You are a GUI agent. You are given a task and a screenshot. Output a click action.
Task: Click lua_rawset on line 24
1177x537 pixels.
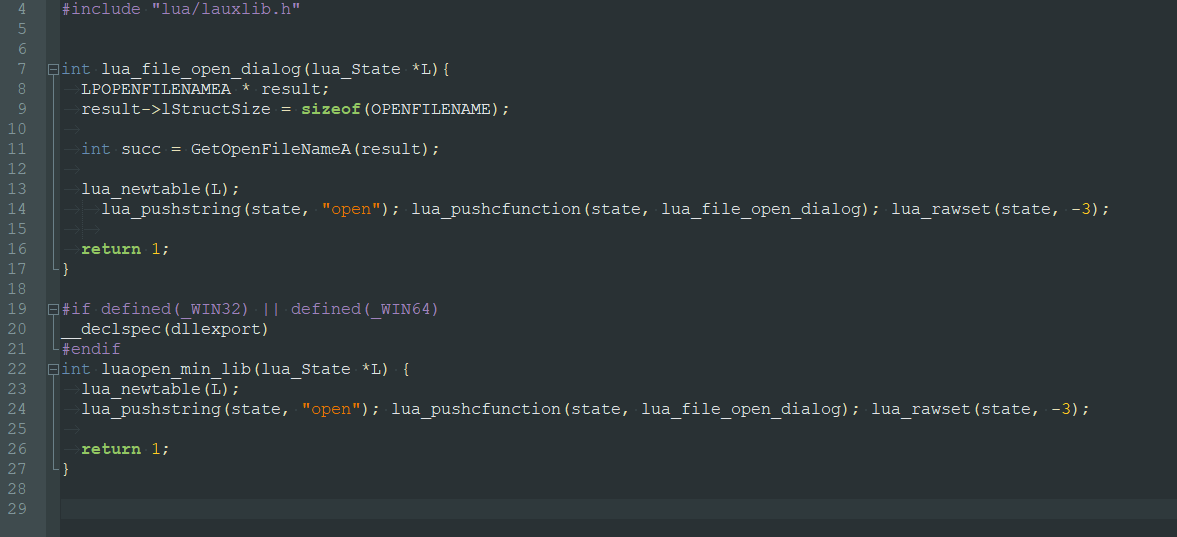[x=922, y=409]
